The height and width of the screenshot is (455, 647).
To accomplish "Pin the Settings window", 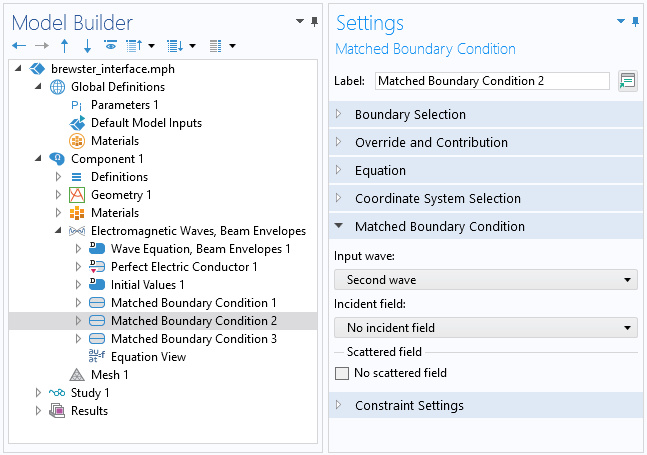I will 635,22.
